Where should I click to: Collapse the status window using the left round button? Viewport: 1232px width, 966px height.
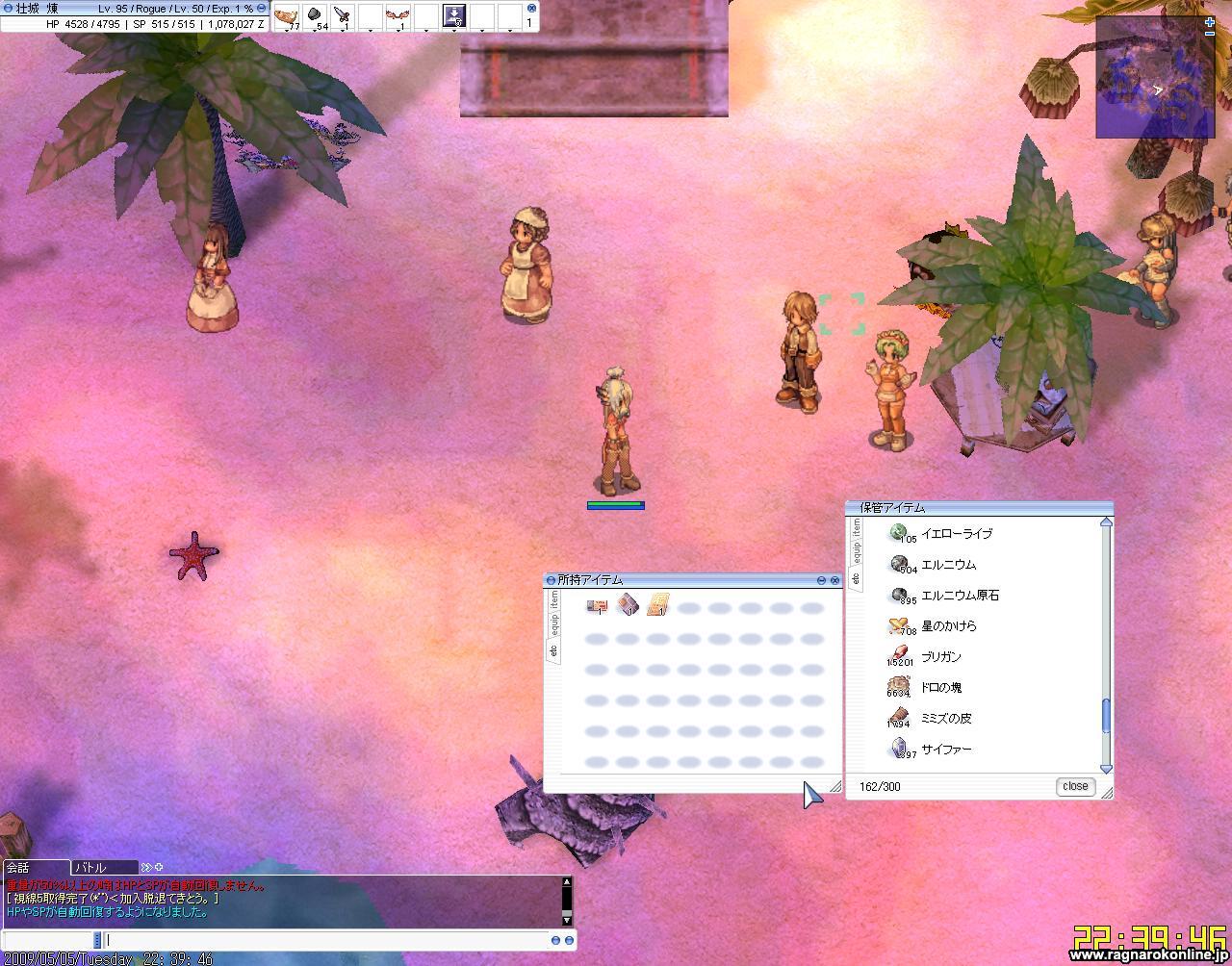pos(8,8)
